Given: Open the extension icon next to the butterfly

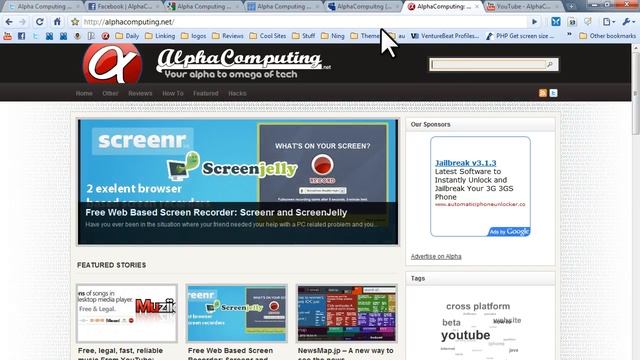Looking at the screenshot, I should point(572,22).
